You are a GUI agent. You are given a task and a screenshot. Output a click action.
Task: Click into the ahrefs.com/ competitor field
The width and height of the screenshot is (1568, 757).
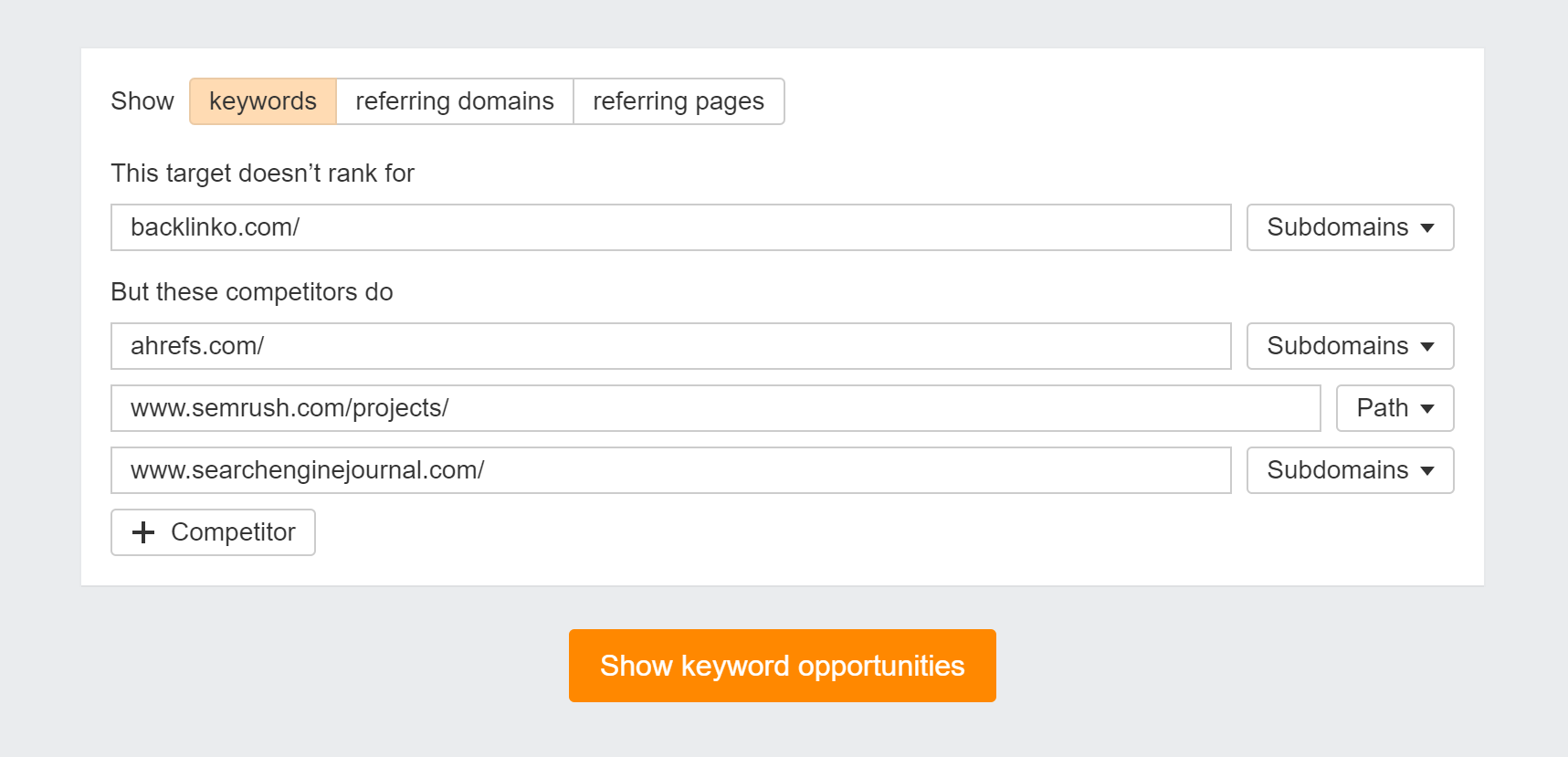click(670, 346)
